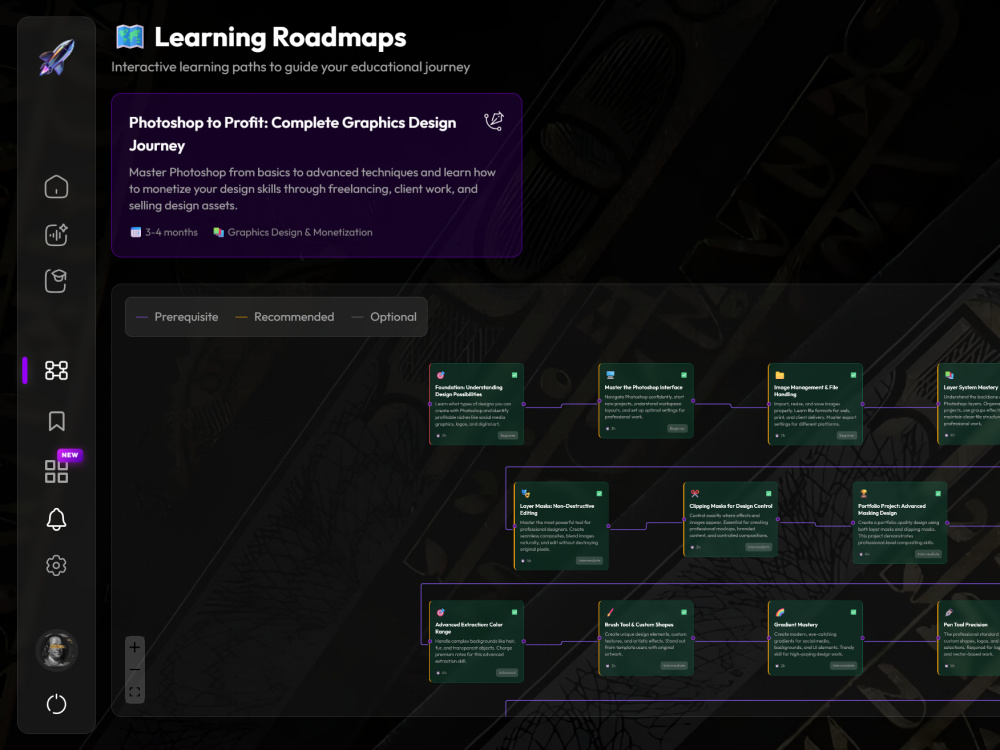Open notifications bell icon
1000x750 pixels.
pyautogui.click(x=56, y=519)
